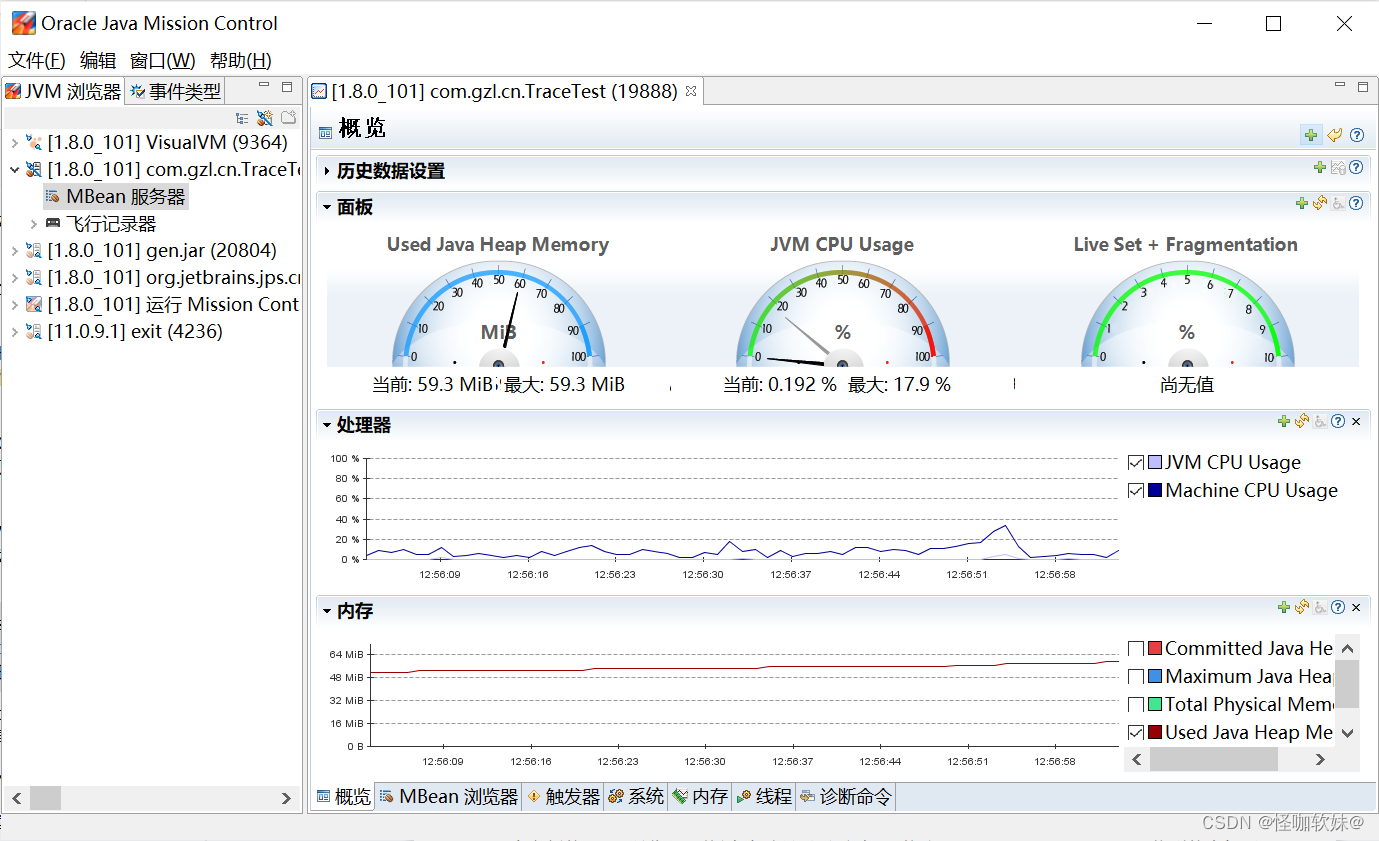Click the memory legend scroll right arrow
The image size is (1379, 841).
click(1320, 759)
